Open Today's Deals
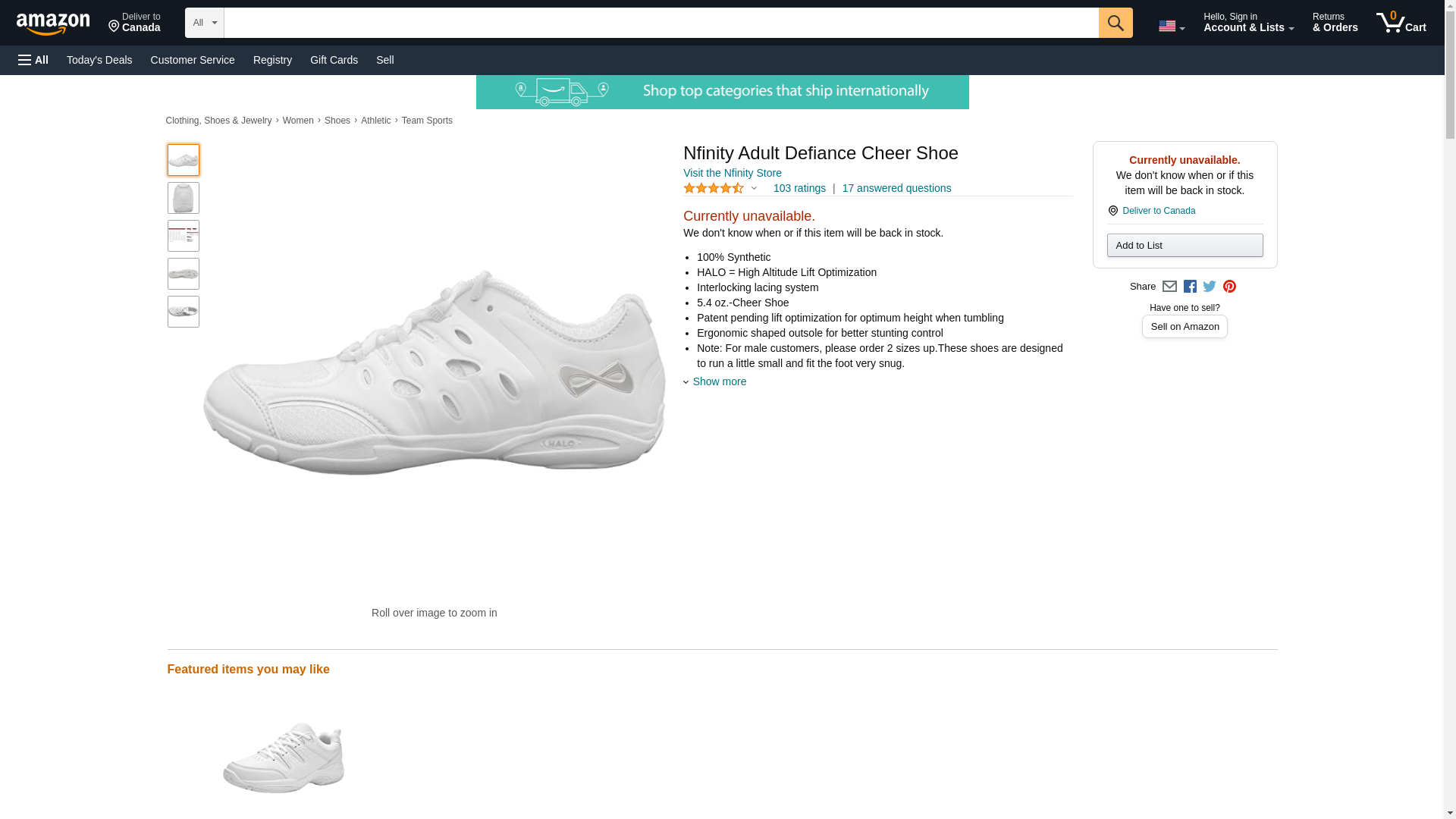Image resolution: width=1456 pixels, height=819 pixels. pos(99,60)
